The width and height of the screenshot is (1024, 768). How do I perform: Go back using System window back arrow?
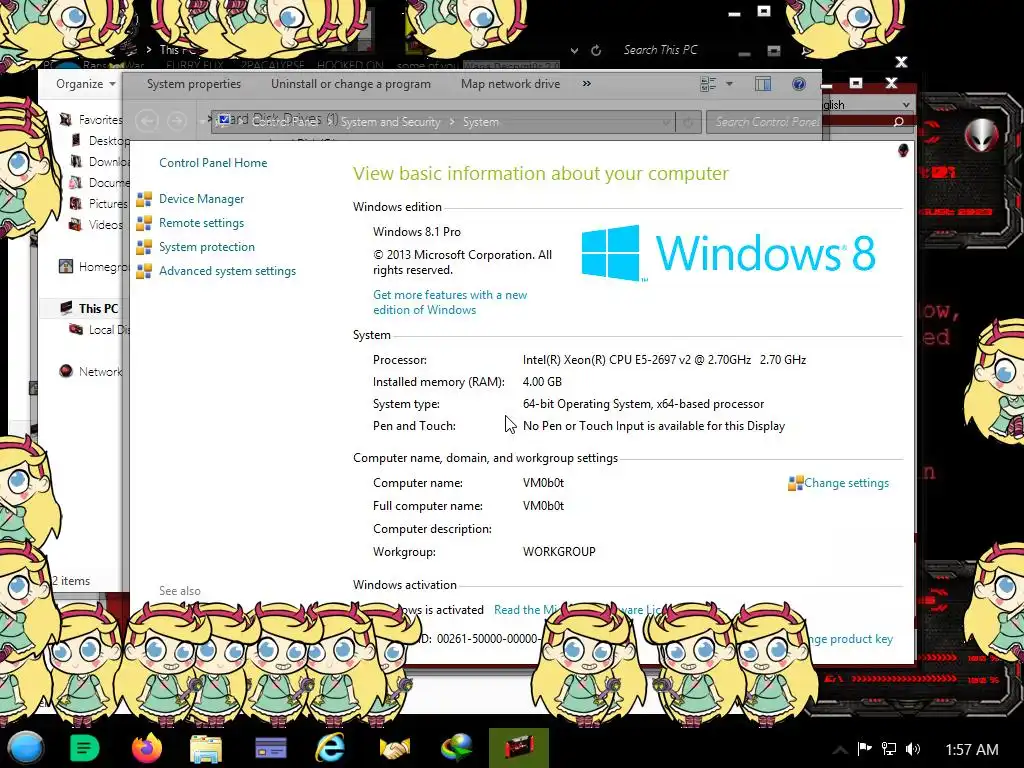[147, 121]
